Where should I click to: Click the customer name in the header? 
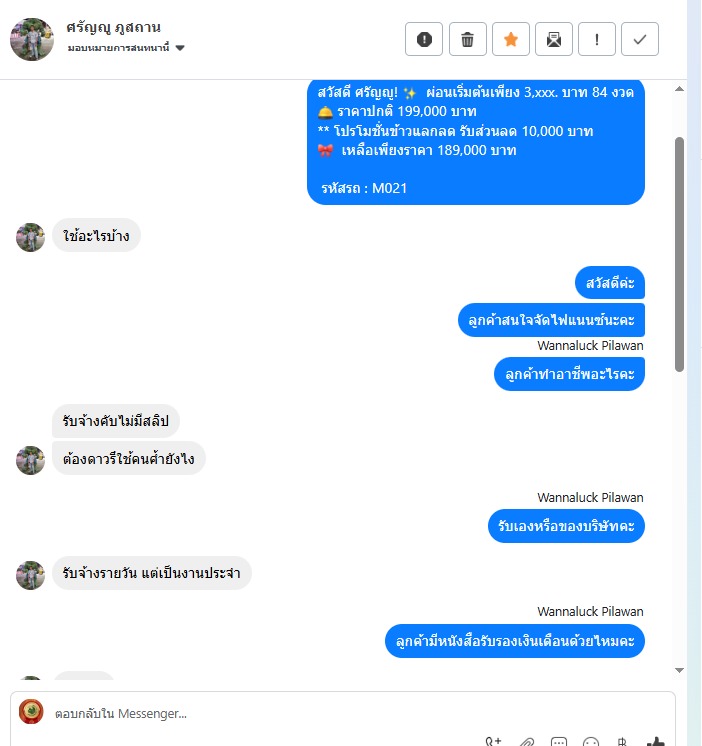(x=113, y=27)
